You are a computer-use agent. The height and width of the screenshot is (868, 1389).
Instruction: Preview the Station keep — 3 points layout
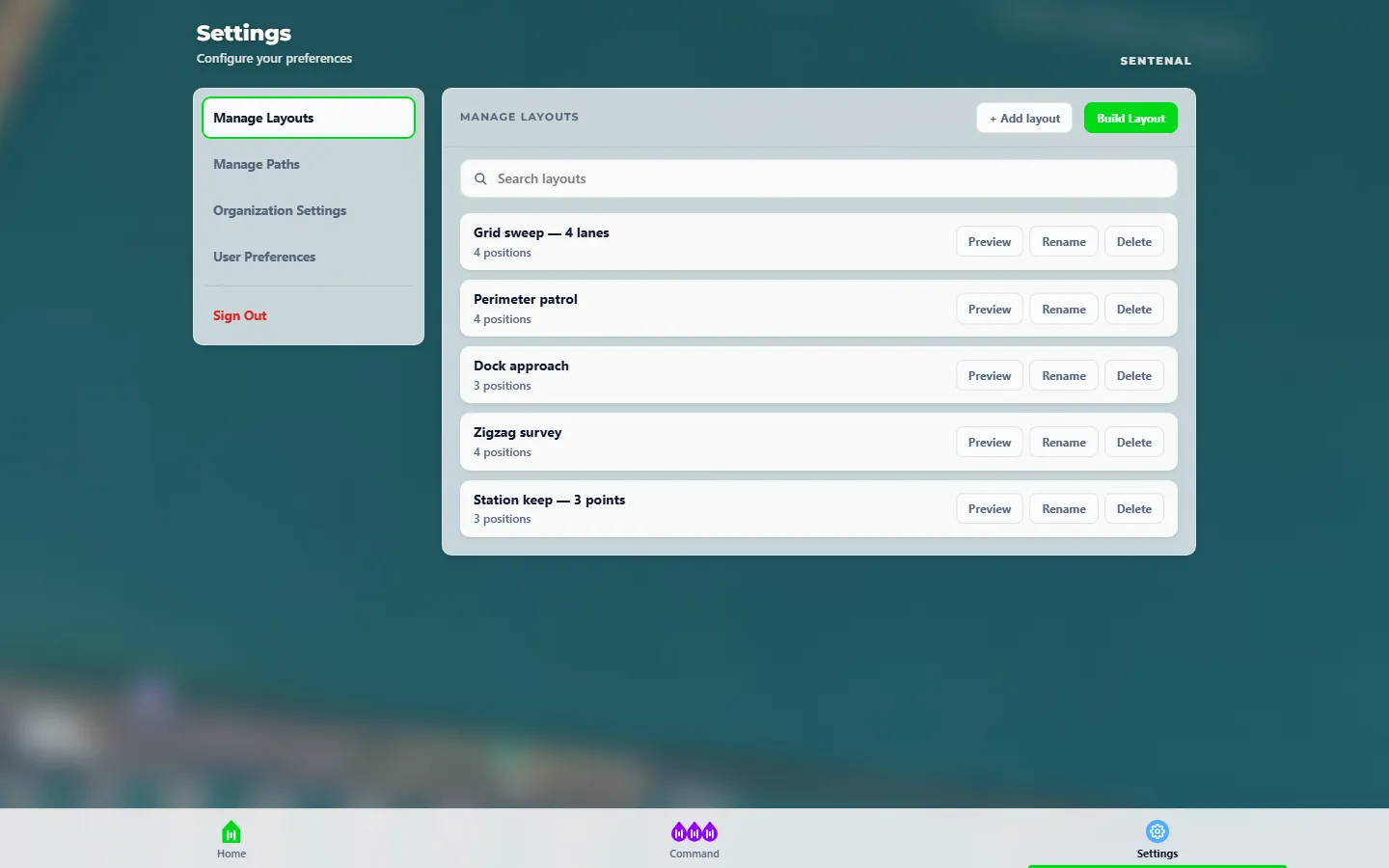point(990,508)
